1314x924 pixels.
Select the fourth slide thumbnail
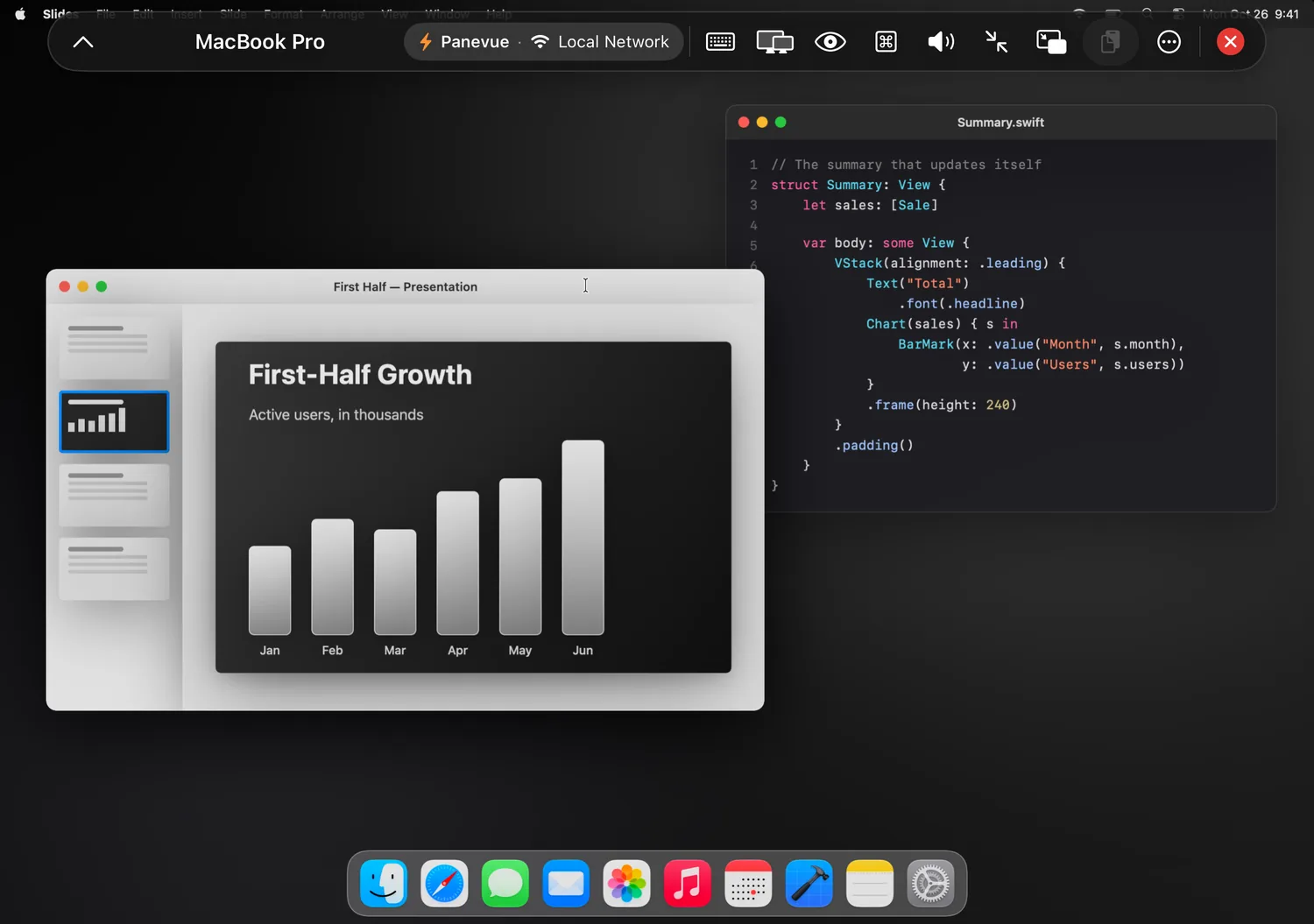(114, 568)
